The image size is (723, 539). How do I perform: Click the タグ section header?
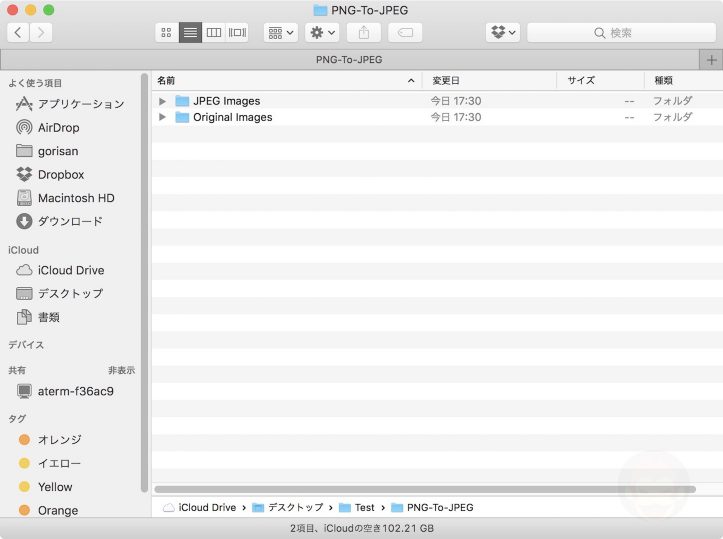17,419
